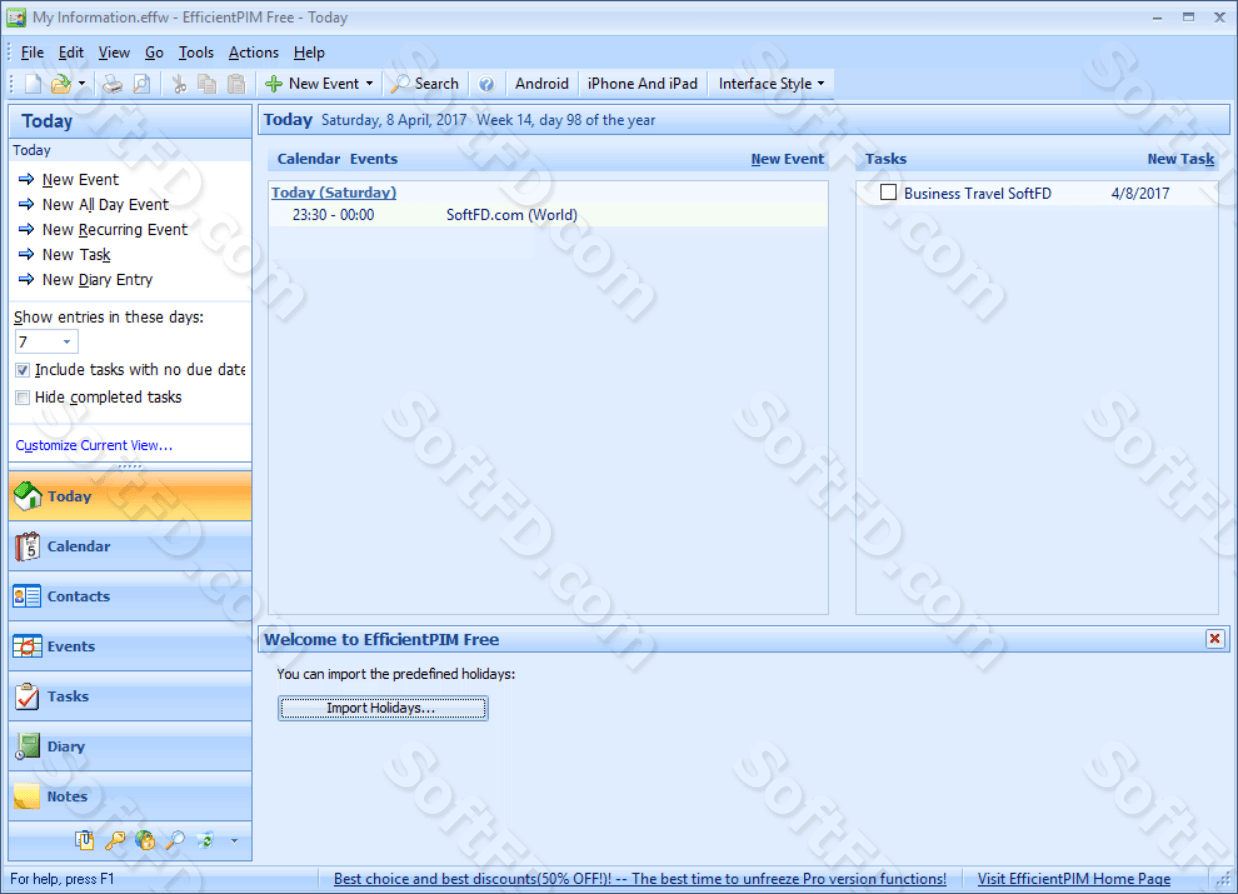This screenshot has height=894, width=1238.
Task: Open the Interface Style dropdown
Action: pyautogui.click(x=771, y=84)
